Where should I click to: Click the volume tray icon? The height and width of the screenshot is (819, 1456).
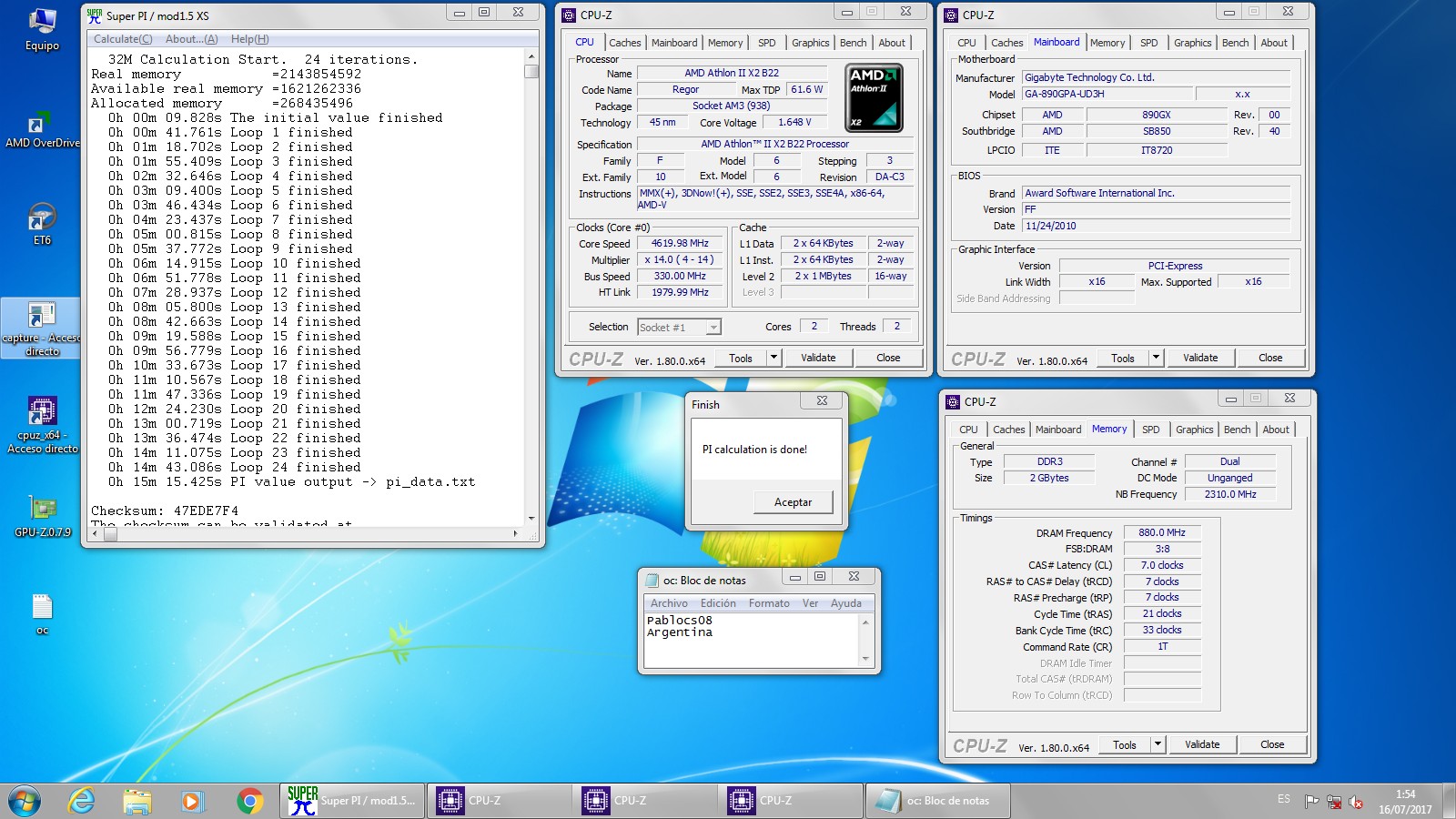pyautogui.click(x=1356, y=802)
